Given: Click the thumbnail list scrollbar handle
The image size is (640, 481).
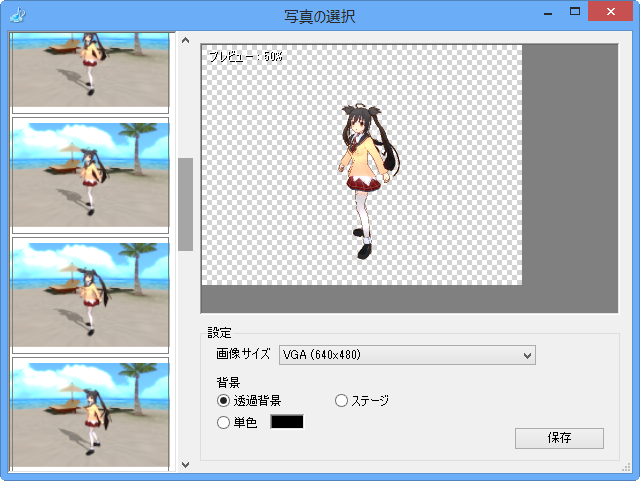Looking at the screenshot, I should pos(185,204).
